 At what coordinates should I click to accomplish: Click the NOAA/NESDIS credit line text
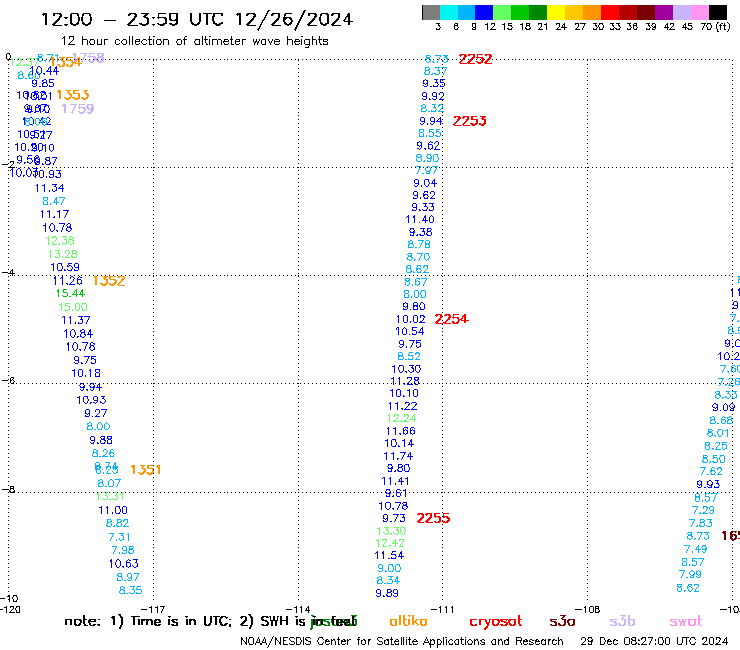coord(402,642)
